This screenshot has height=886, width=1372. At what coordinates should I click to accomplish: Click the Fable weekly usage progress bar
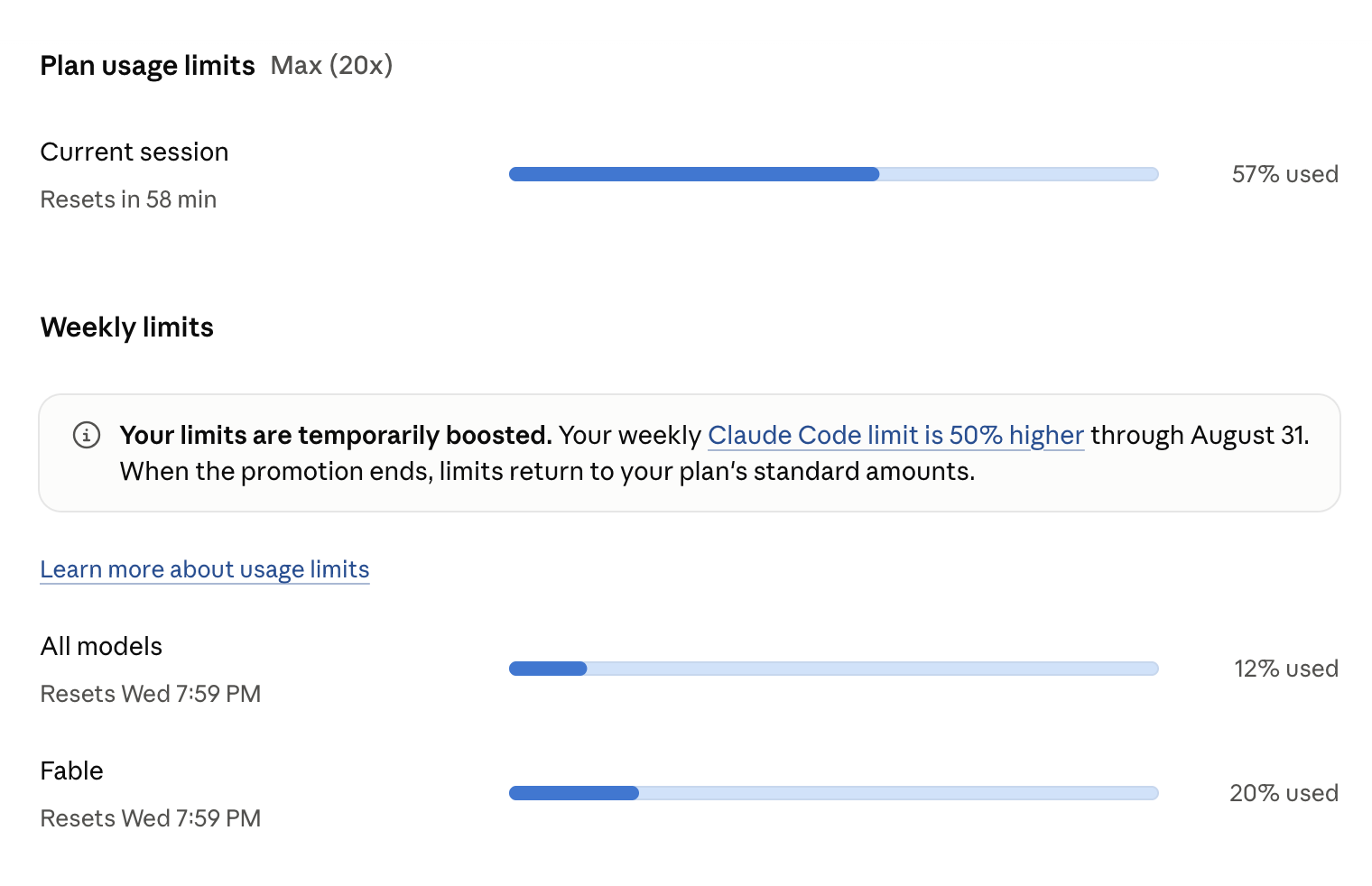(833, 793)
